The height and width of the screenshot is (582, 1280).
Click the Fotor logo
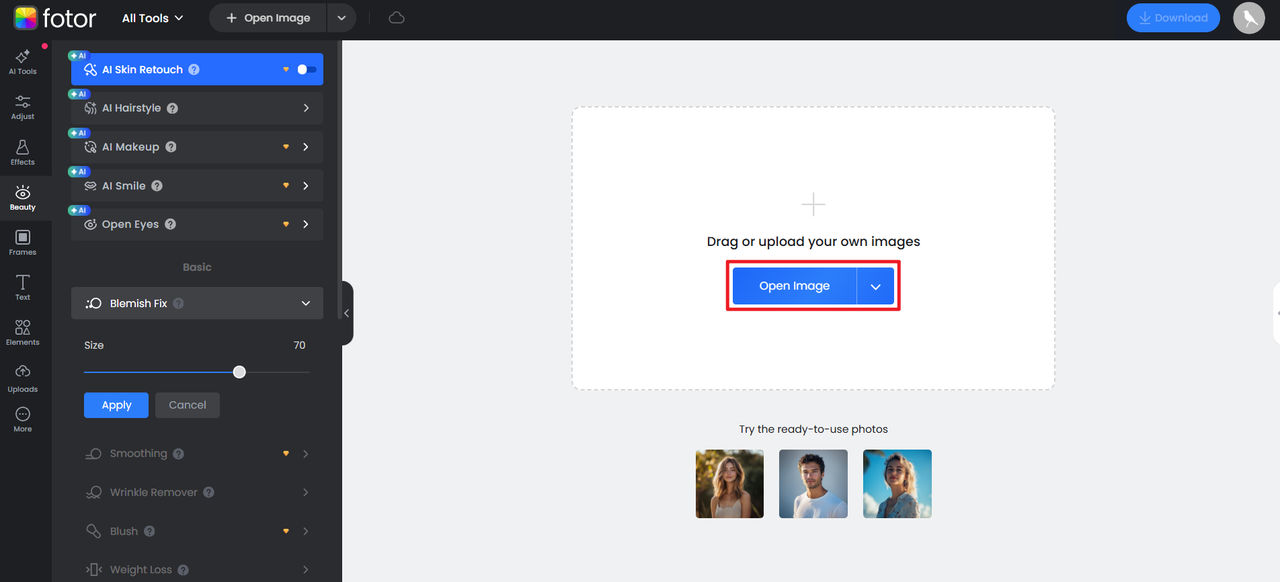[55, 18]
